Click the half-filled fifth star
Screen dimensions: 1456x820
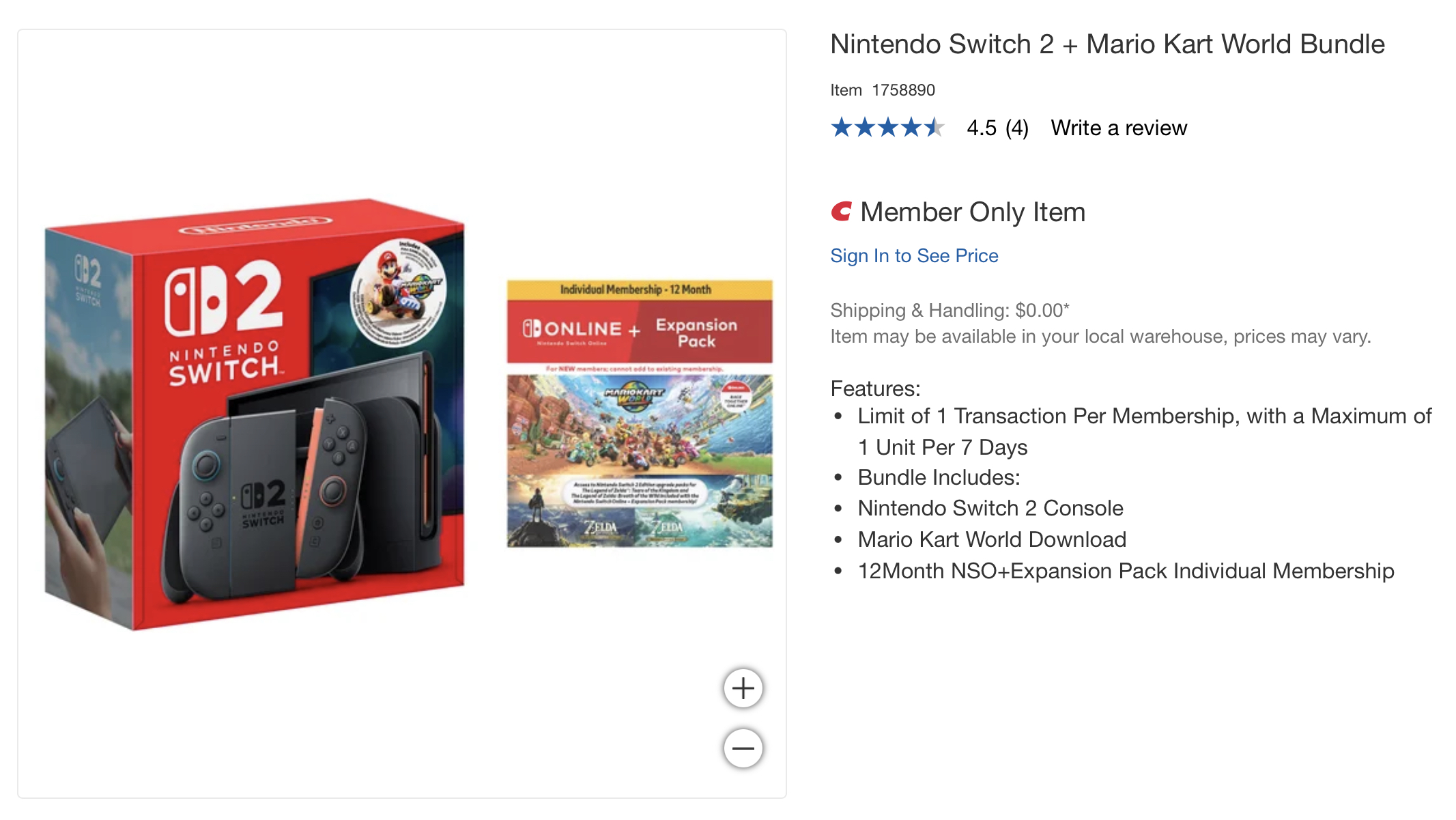[x=936, y=128]
